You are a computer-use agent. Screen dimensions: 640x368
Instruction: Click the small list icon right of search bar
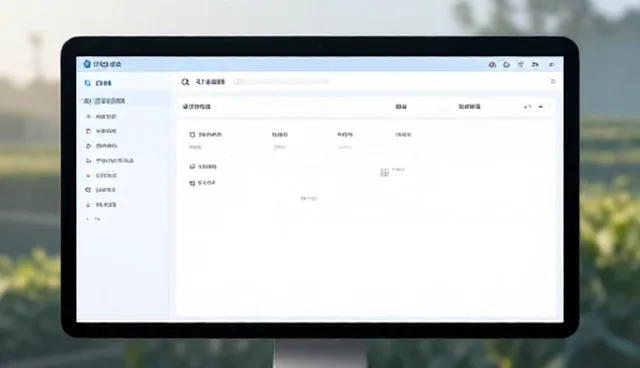(x=553, y=82)
